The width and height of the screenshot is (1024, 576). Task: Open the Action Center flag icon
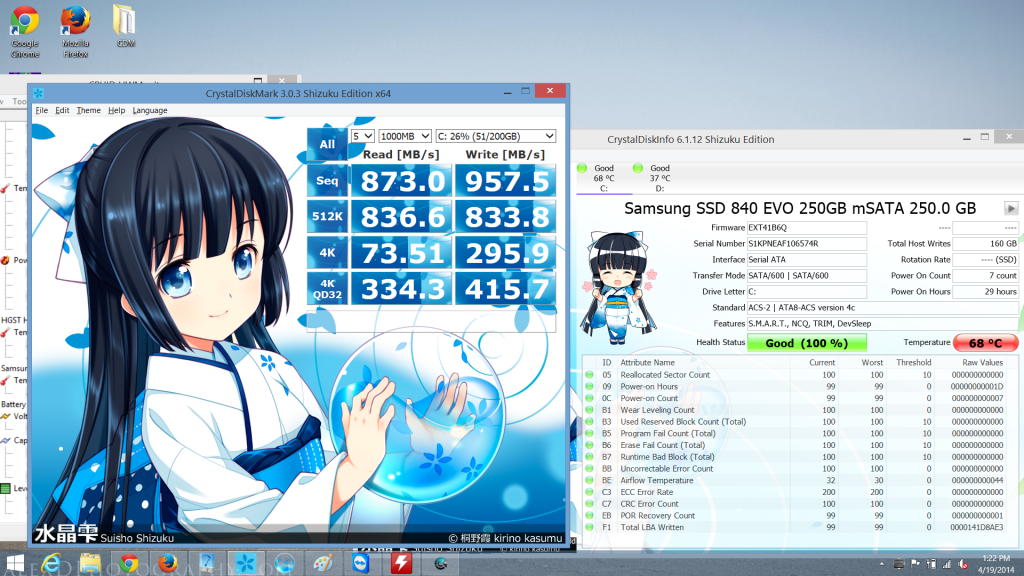click(915, 564)
